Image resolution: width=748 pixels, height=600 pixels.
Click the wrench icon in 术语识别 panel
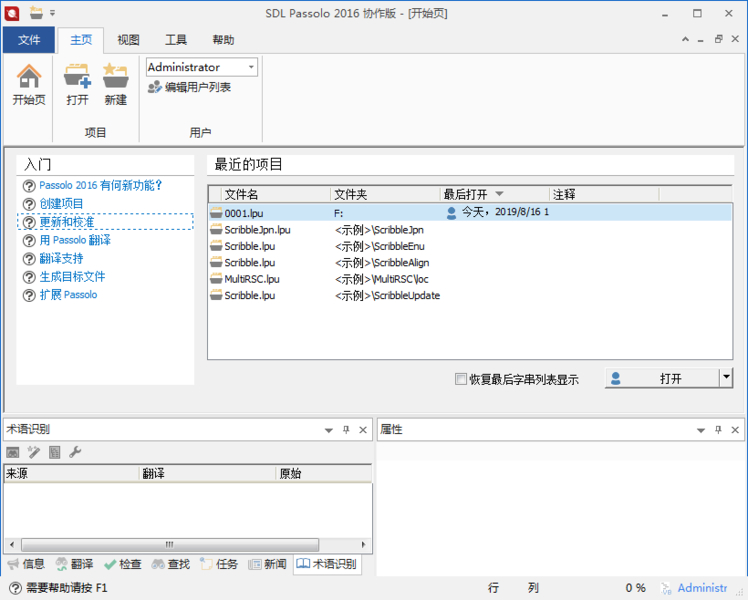tap(74, 453)
